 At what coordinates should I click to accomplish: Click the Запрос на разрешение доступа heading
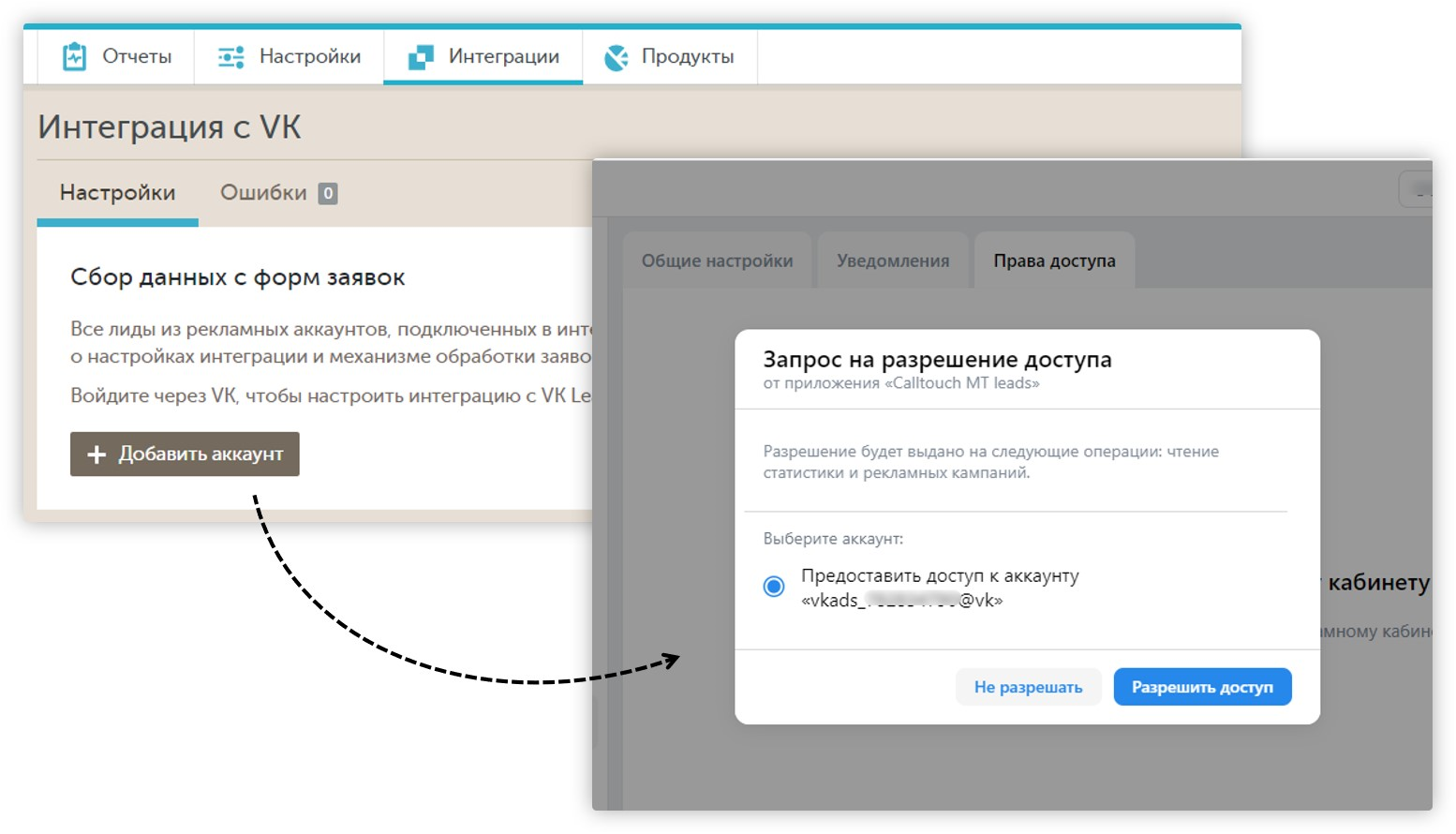938,360
